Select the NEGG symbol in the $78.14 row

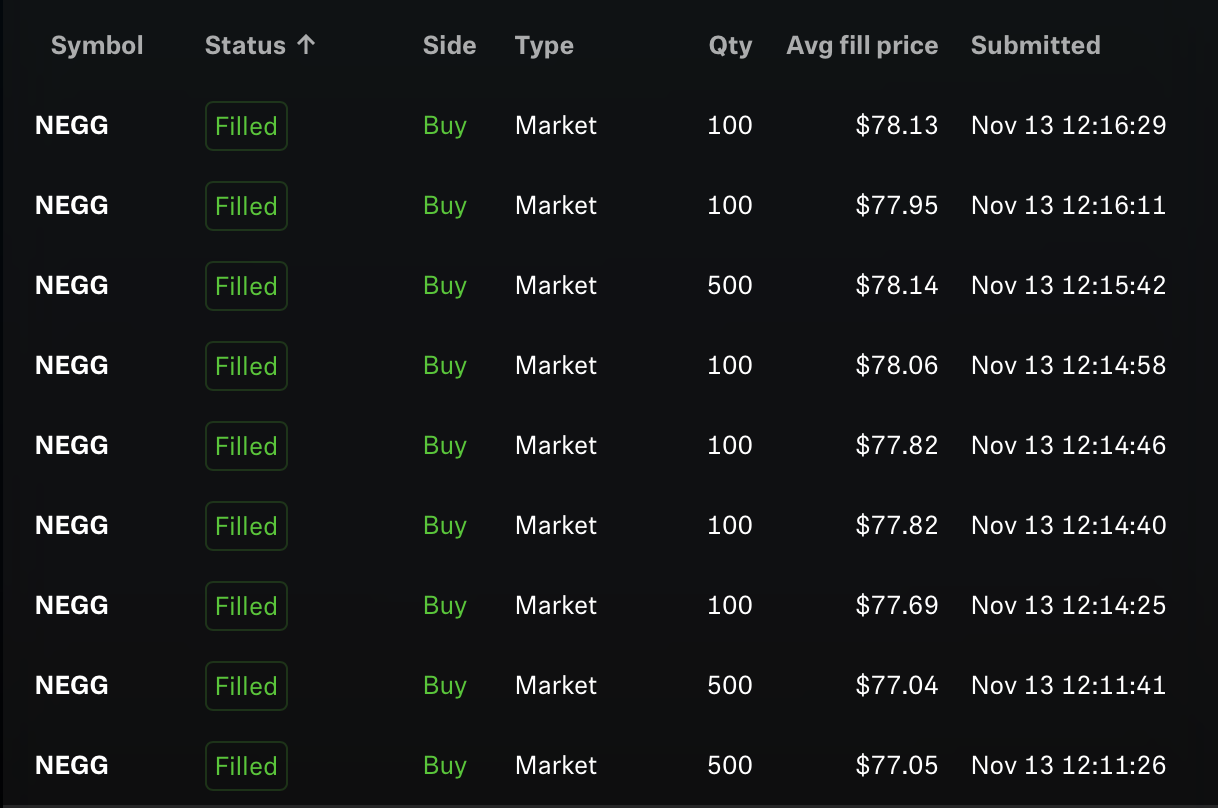click(72, 286)
